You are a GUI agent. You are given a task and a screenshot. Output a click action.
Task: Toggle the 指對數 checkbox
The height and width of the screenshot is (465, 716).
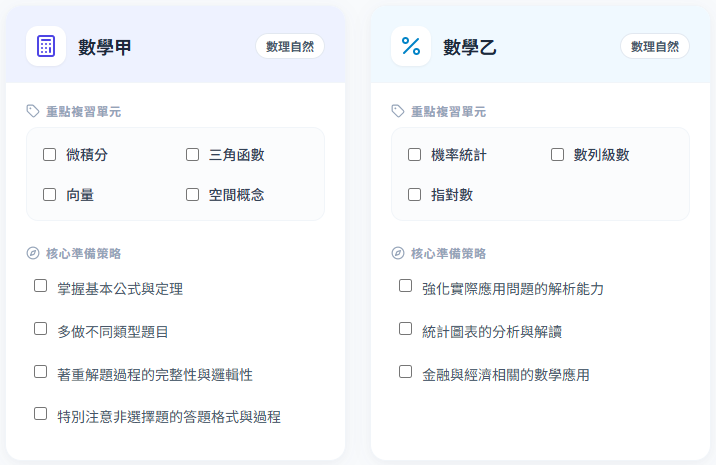[x=414, y=195]
